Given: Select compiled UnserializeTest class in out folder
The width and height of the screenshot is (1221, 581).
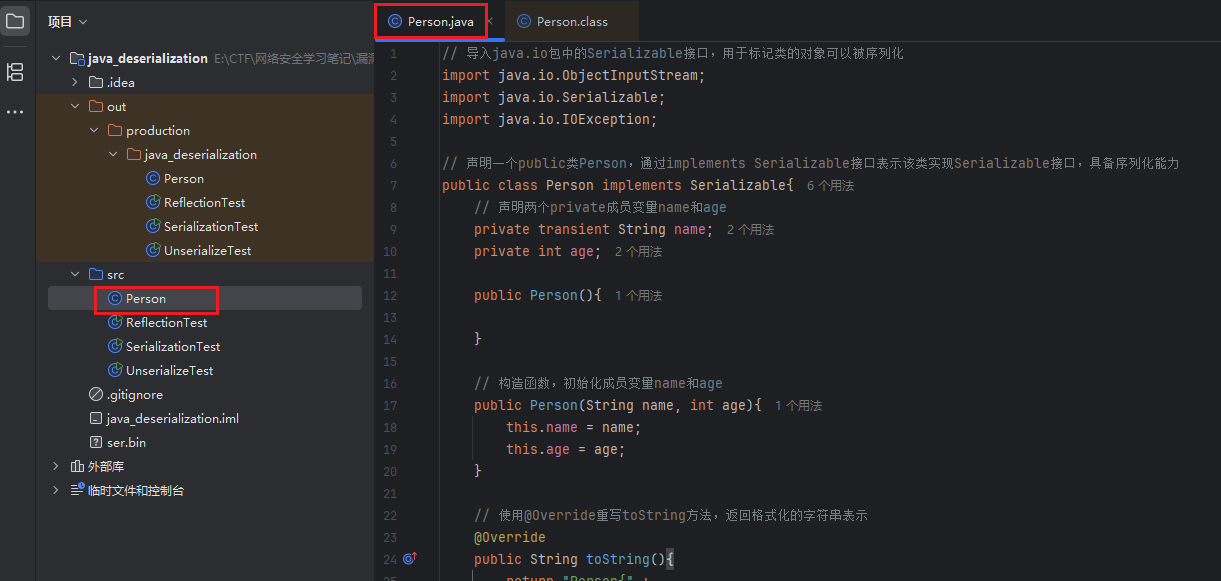Looking at the screenshot, I should tap(207, 251).
